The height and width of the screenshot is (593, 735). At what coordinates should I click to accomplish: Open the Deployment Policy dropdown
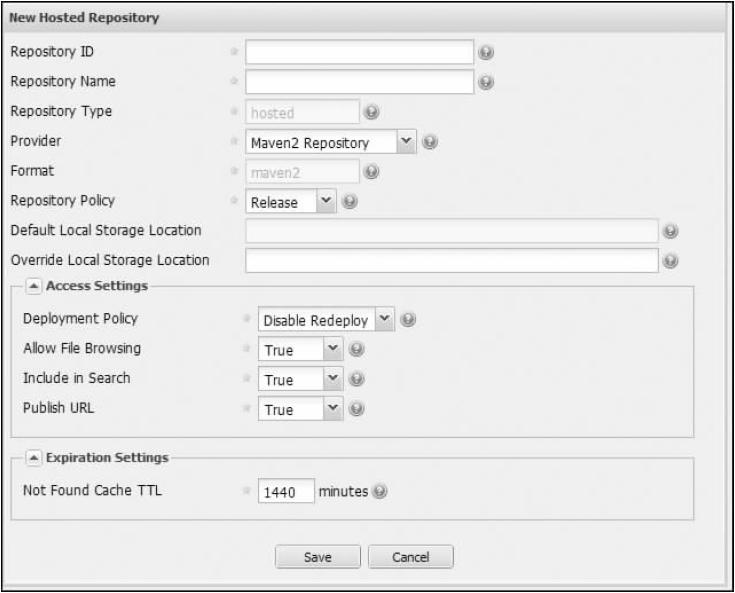pyautogui.click(x=386, y=320)
